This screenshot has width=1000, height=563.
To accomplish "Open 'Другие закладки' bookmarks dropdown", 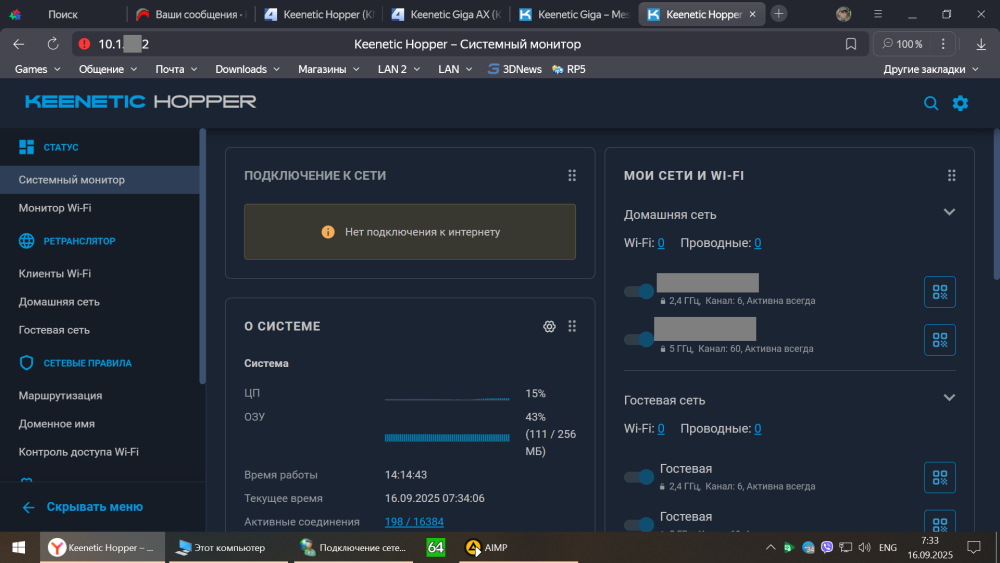I will 930,69.
